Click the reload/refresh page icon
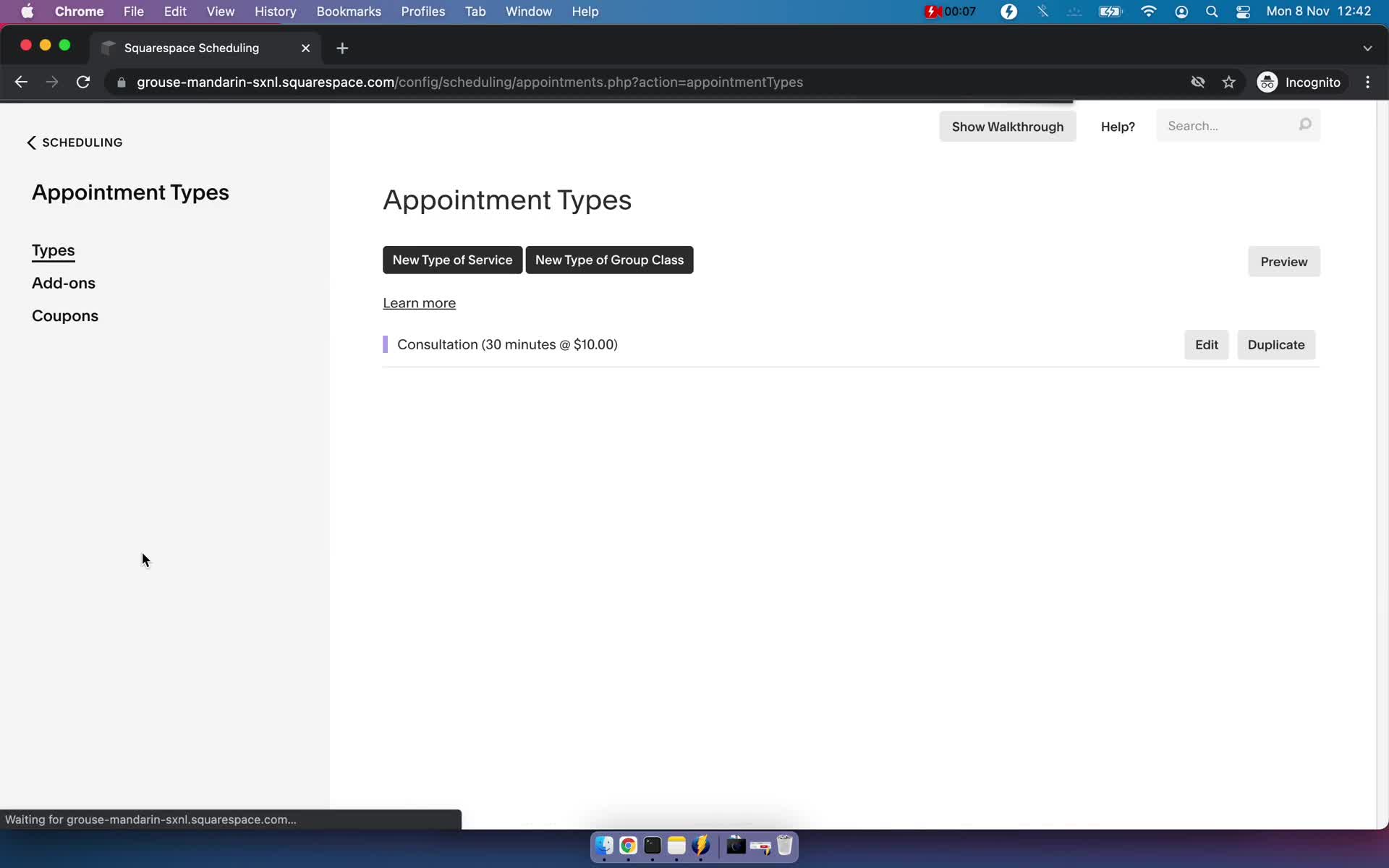The height and width of the screenshot is (868, 1389). (84, 82)
